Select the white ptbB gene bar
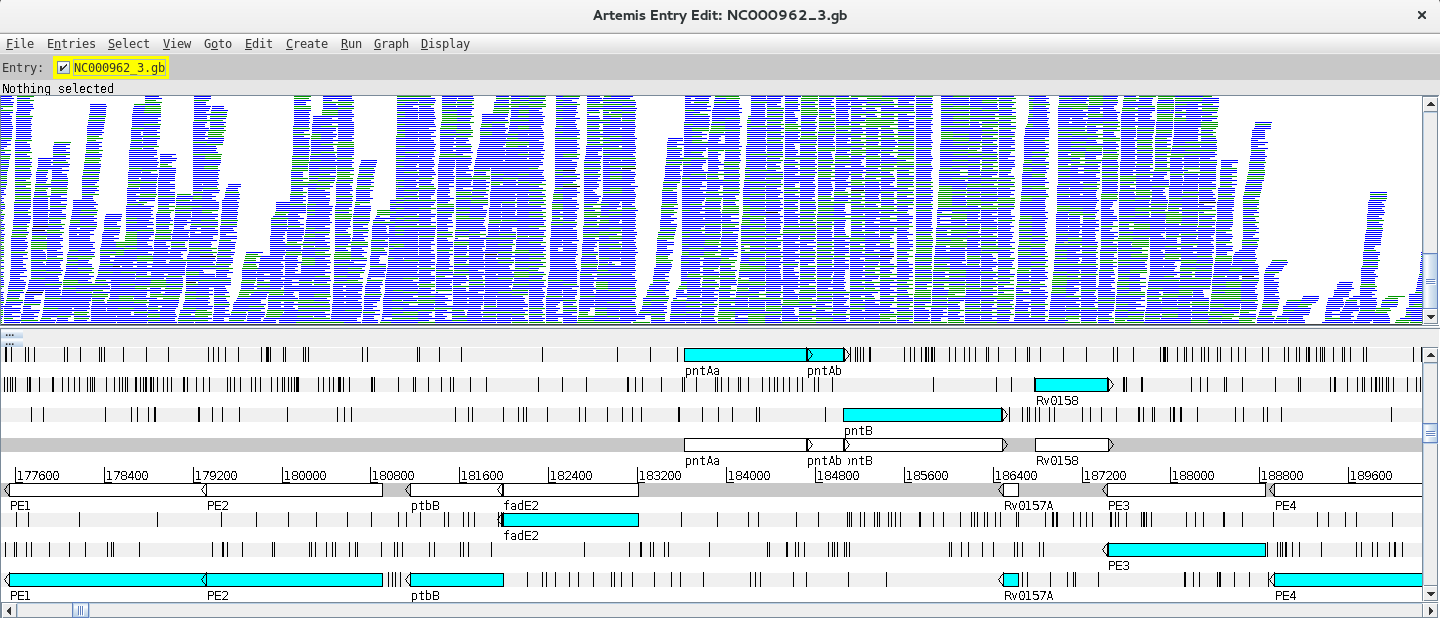 click(x=455, y=490)
